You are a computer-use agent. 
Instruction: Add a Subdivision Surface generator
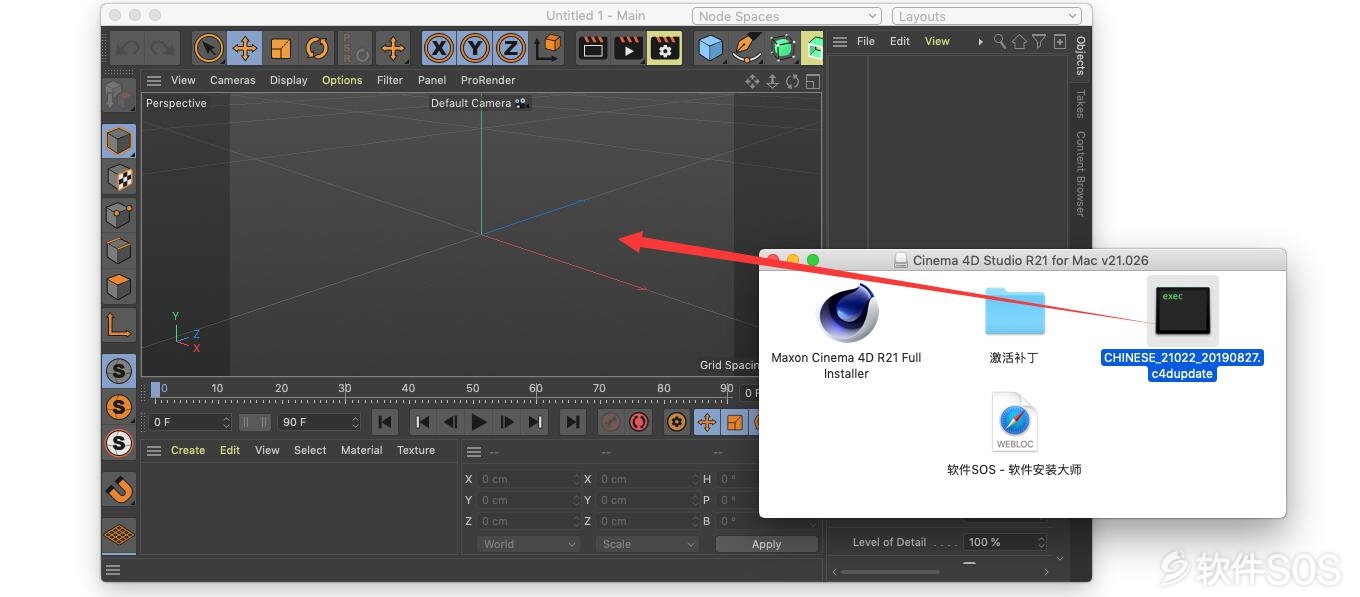coord(783,48)
